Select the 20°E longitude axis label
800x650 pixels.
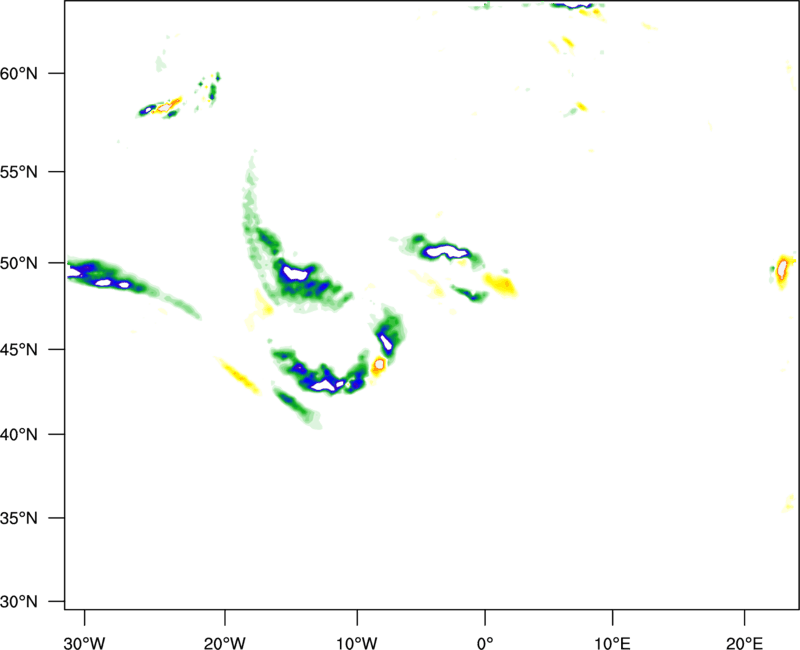(744, 643)
